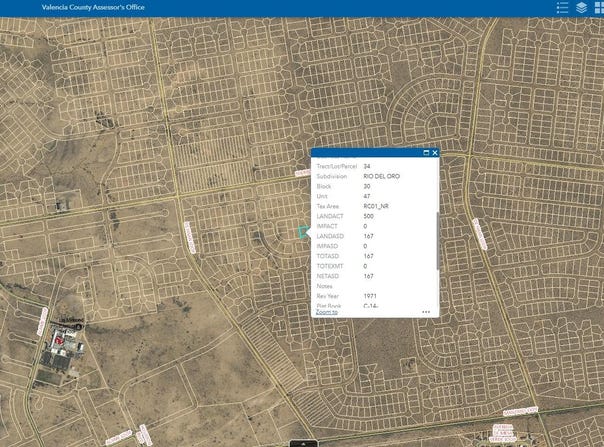Click the RIO DEL ORO subdivision value

click(381, 176)
